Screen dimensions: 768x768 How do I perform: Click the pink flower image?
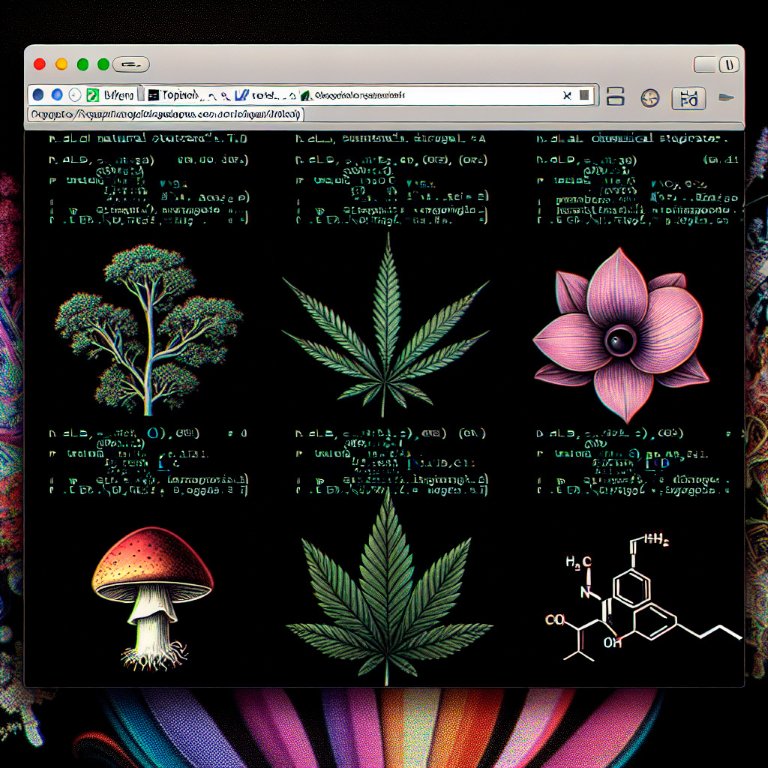pos(621,331)
